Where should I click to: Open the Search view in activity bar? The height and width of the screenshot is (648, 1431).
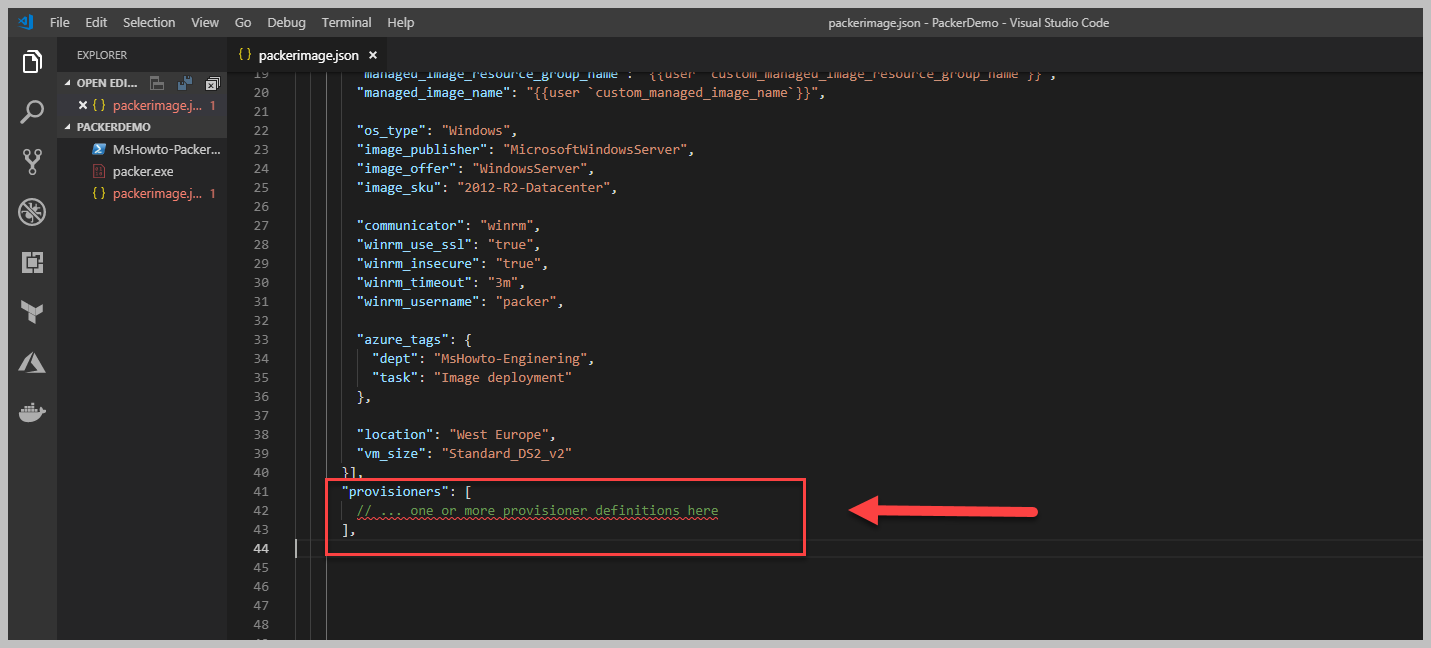click(32, 111)
